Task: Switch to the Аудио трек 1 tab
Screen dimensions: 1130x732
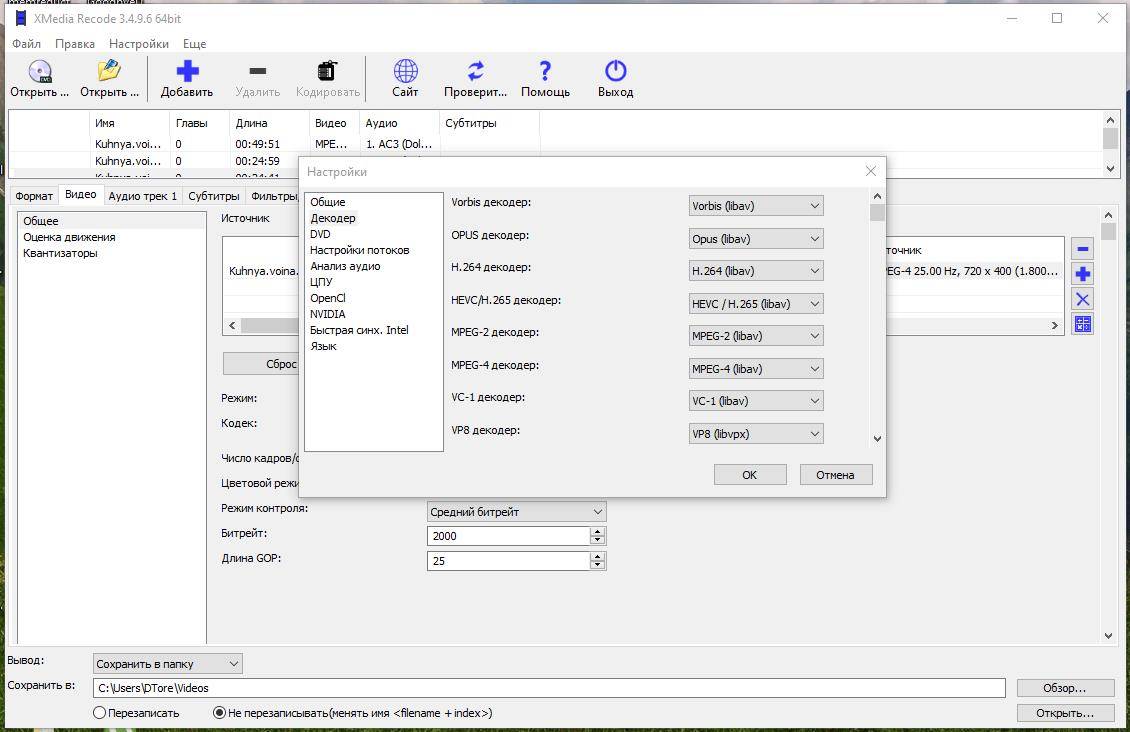Action: click(x=143, y=196)
